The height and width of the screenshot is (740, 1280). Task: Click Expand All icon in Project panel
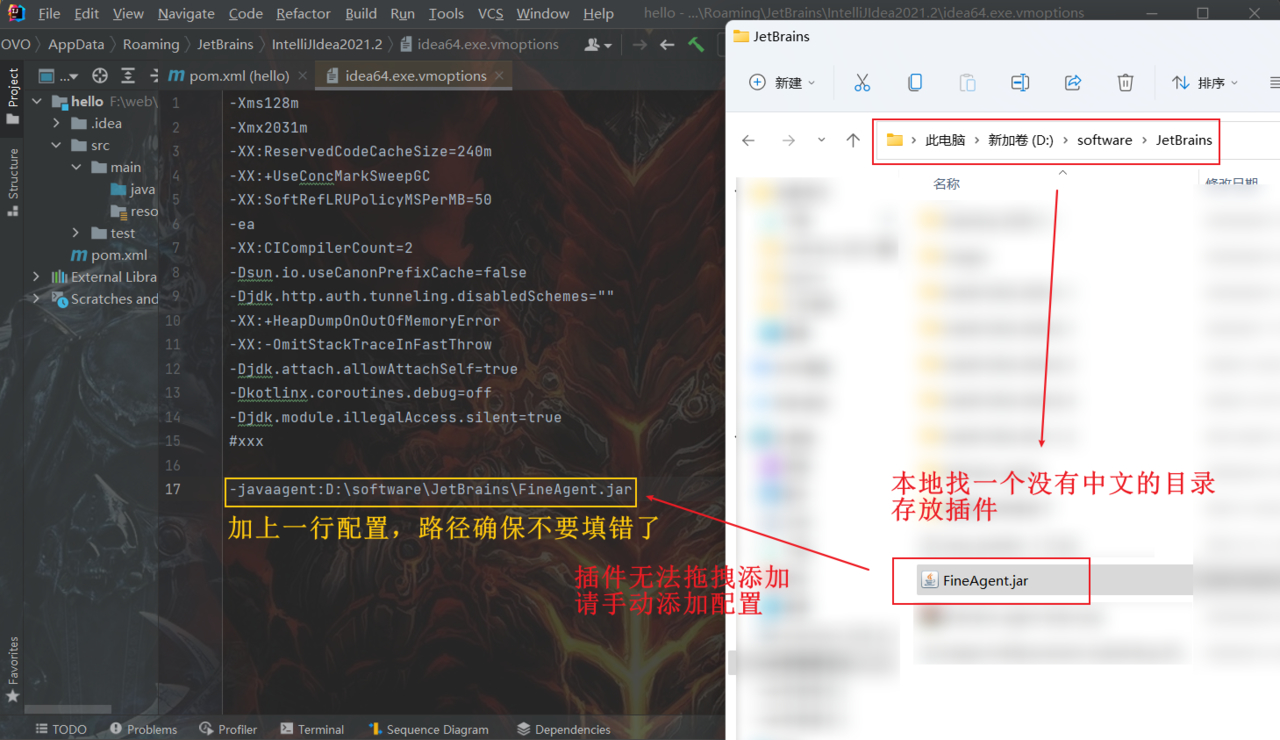coord(128,76)
